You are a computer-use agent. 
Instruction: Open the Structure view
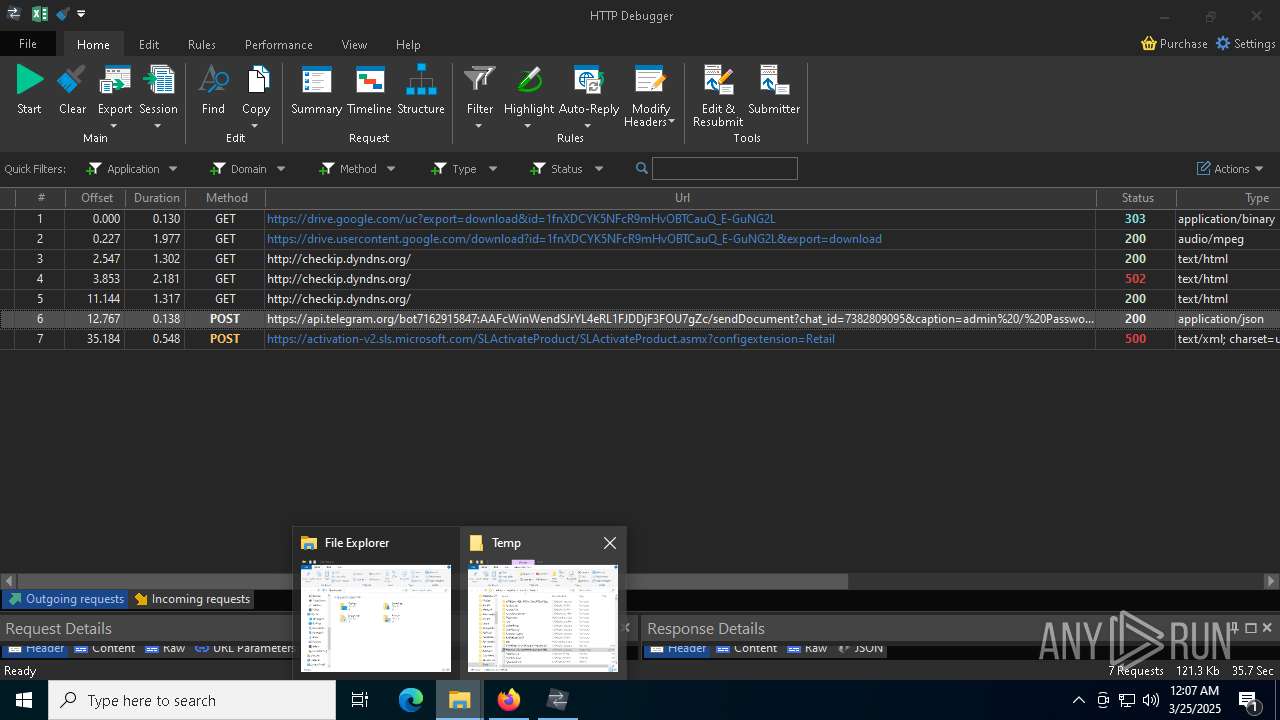(421, 80)
